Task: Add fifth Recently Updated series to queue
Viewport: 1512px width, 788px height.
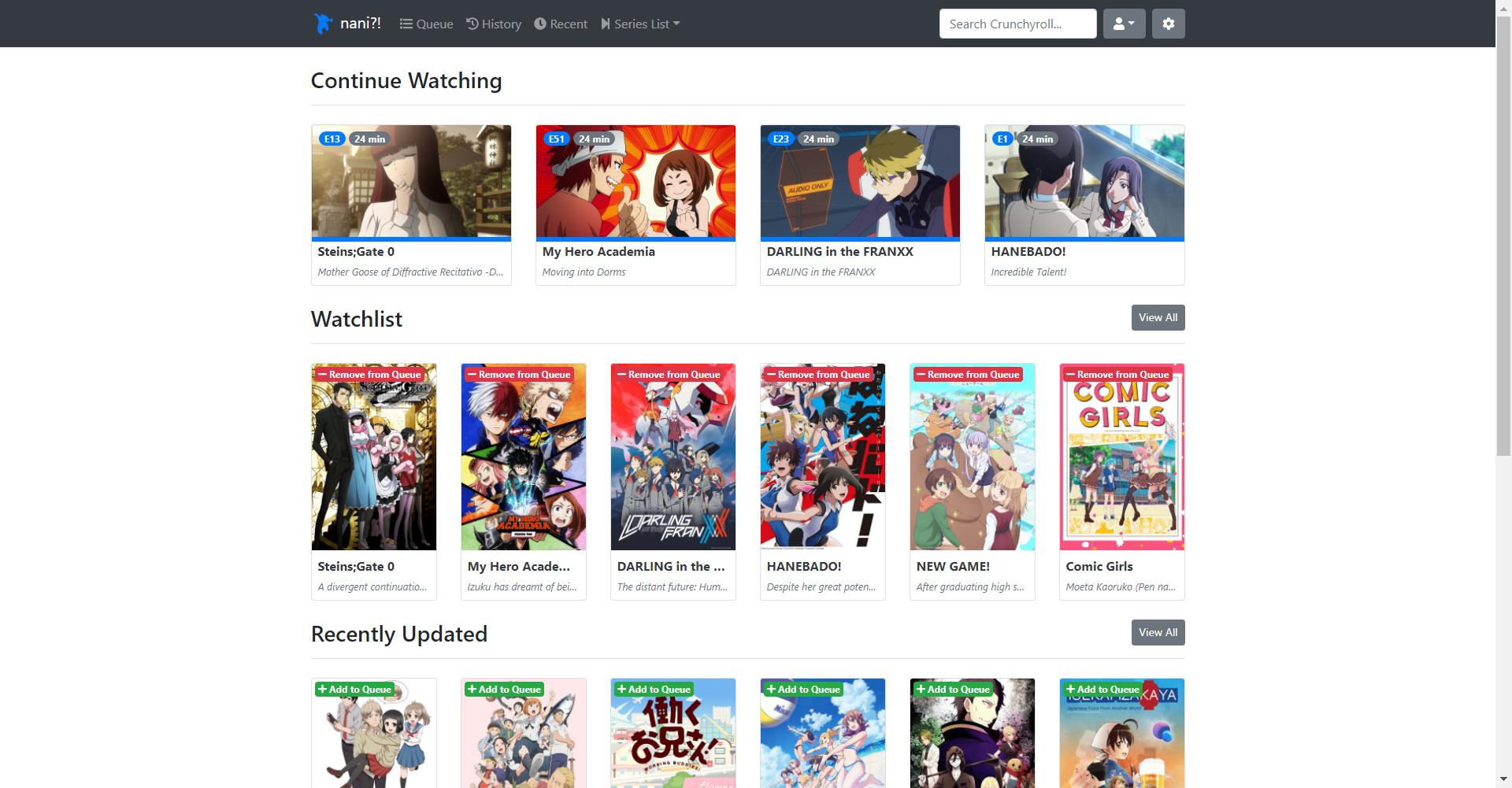Action: click(953, 690)
